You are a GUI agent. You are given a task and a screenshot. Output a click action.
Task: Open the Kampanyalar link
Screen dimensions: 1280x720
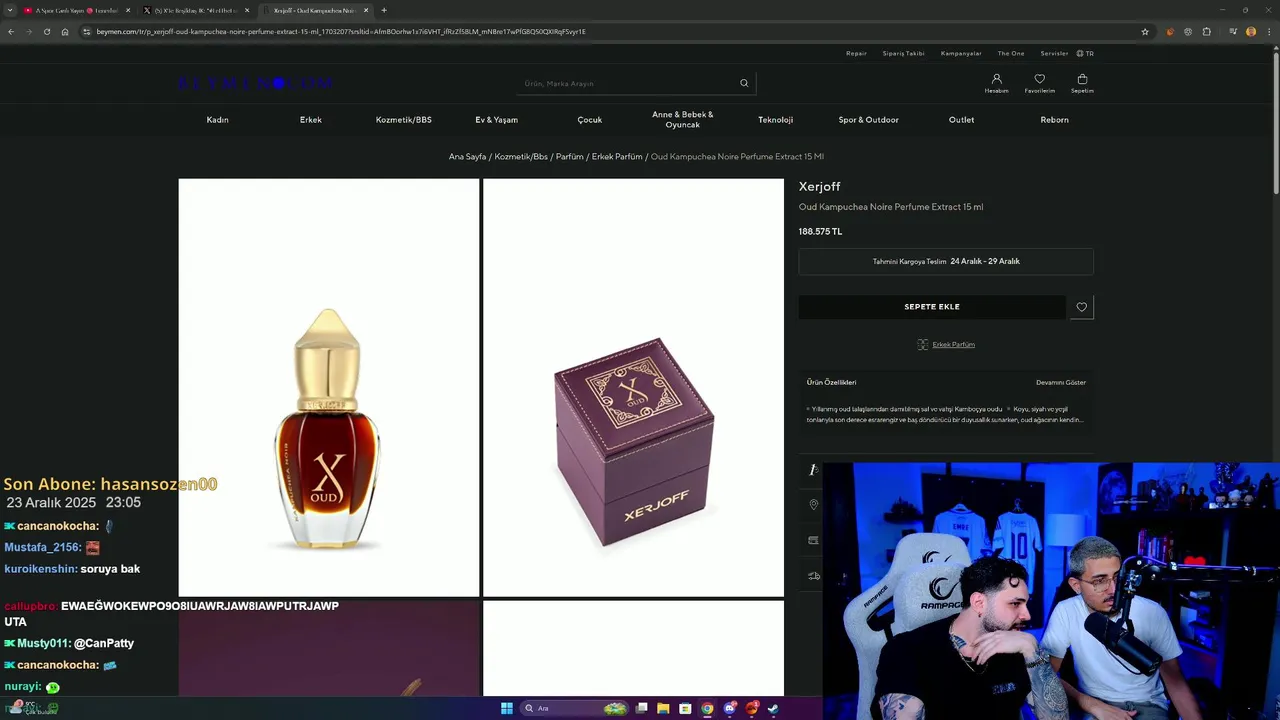pos(961,53)
